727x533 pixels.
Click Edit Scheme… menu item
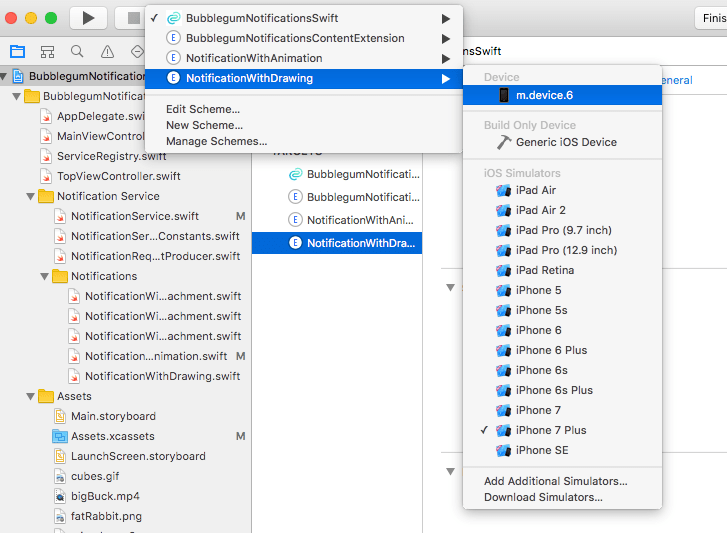click(x=203, y=109)
